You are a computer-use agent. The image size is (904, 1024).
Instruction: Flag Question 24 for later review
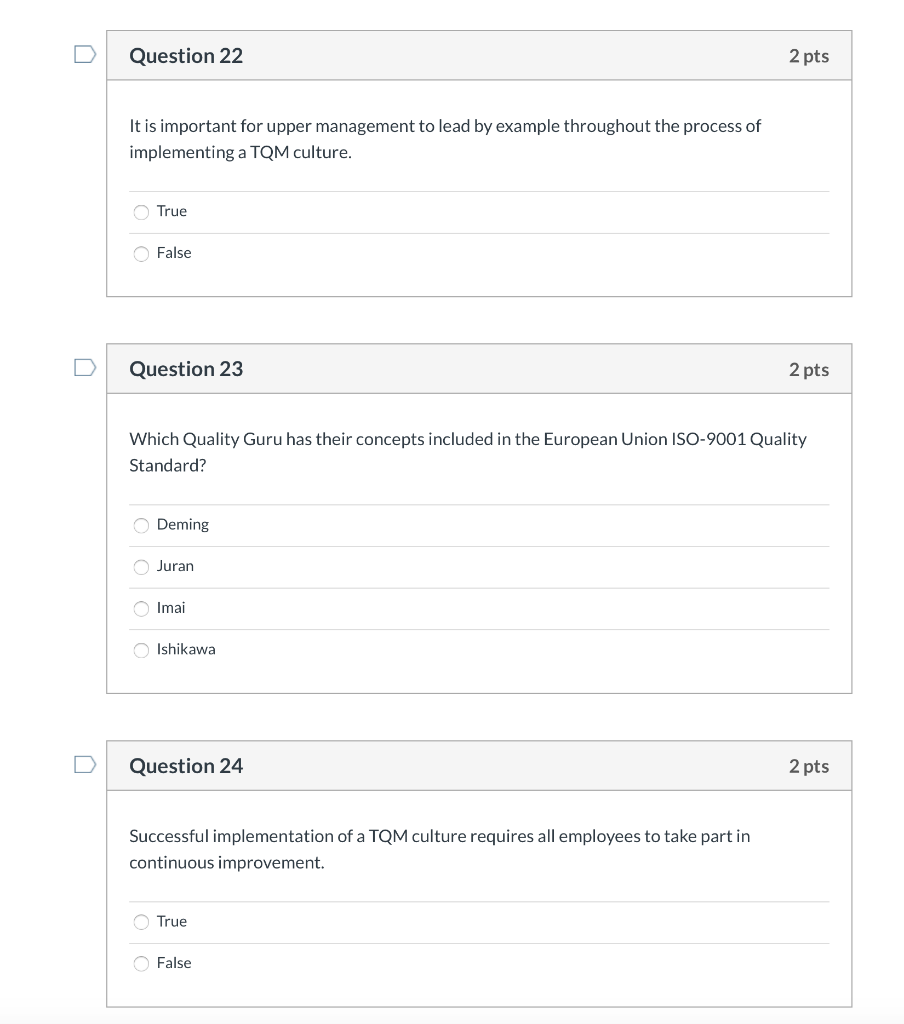[84, 765]
